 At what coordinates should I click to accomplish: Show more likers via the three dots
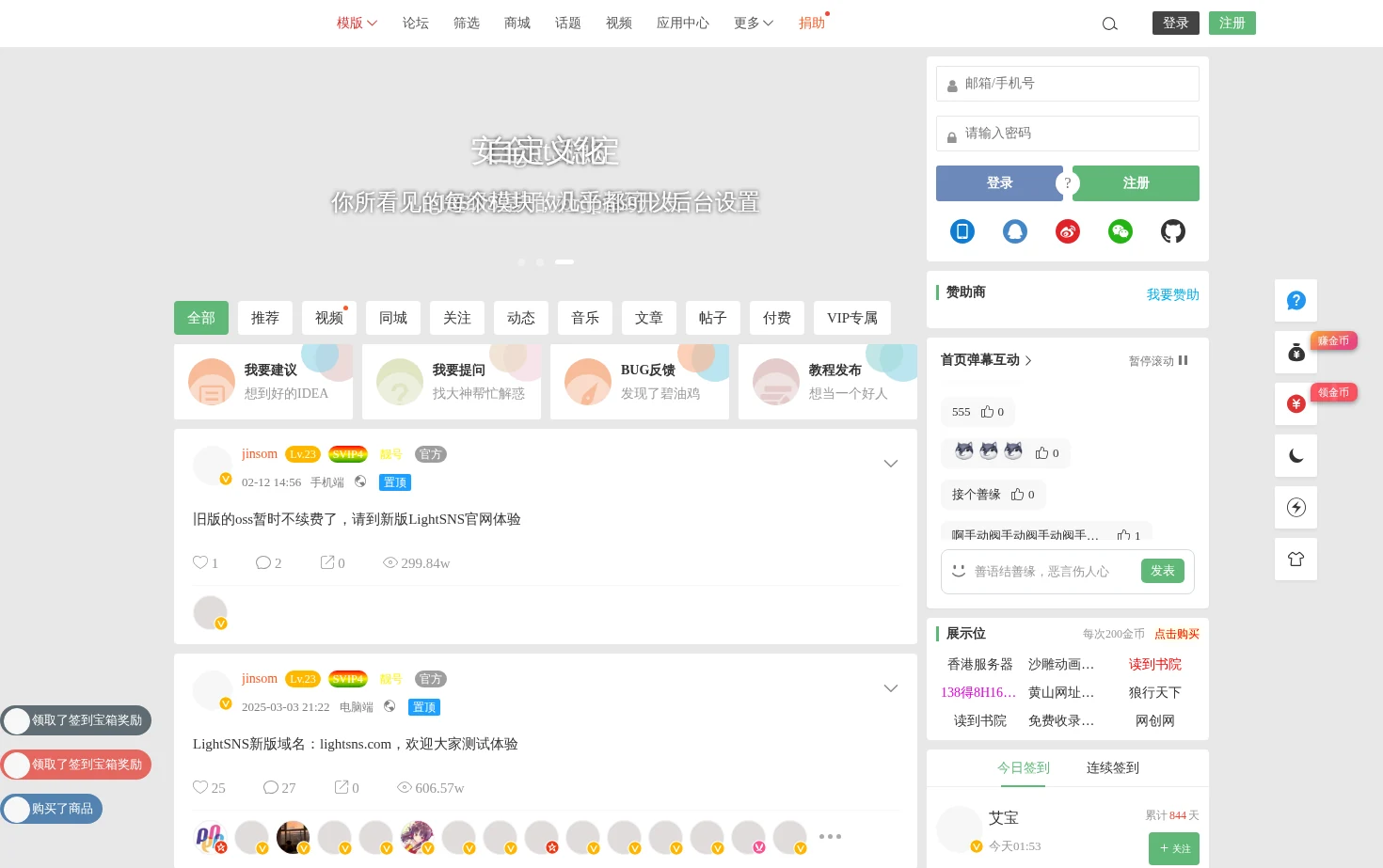coord(830,836)
